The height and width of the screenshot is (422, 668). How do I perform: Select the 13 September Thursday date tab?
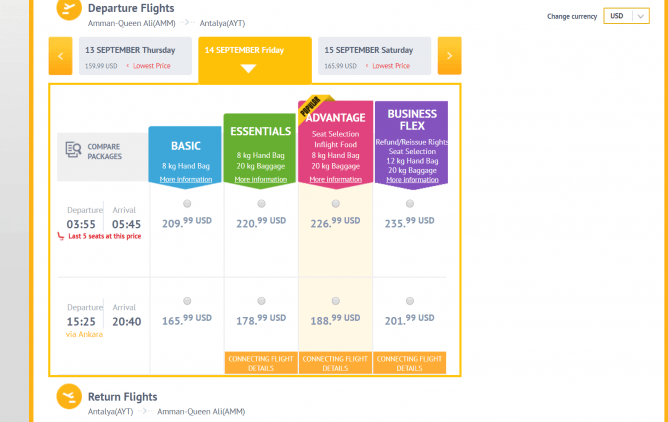point(132,56)
